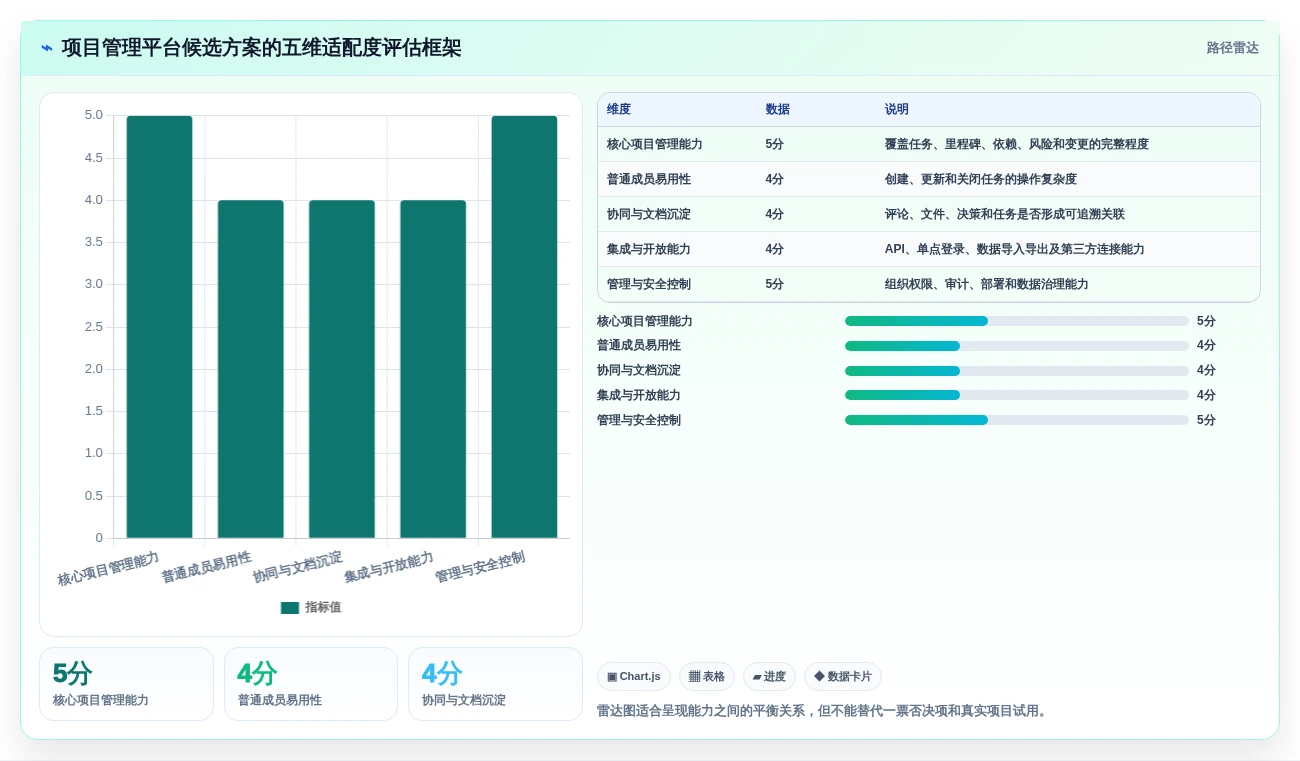1300x761 pixels.
Task: Click the 维度 column header
Action: (x=619, y=110)
